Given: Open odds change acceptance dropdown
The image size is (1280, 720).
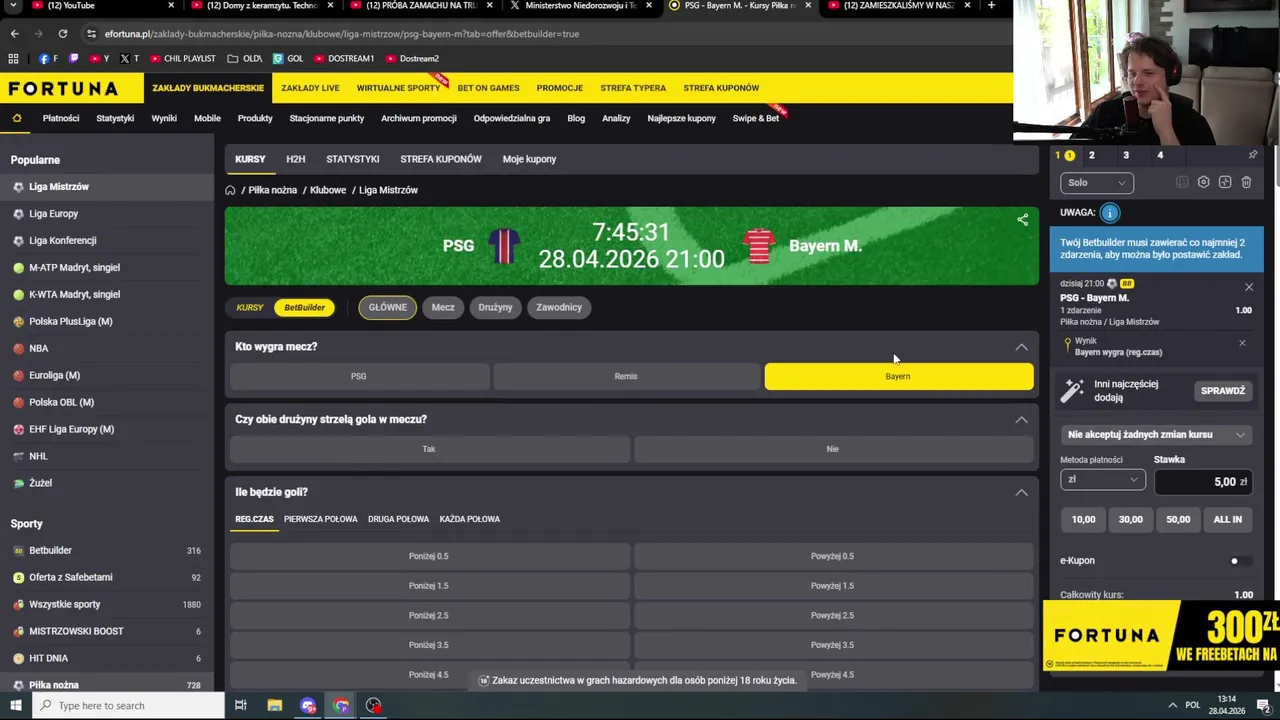Looking at the screenshot, I should [x=1156, y=435].
